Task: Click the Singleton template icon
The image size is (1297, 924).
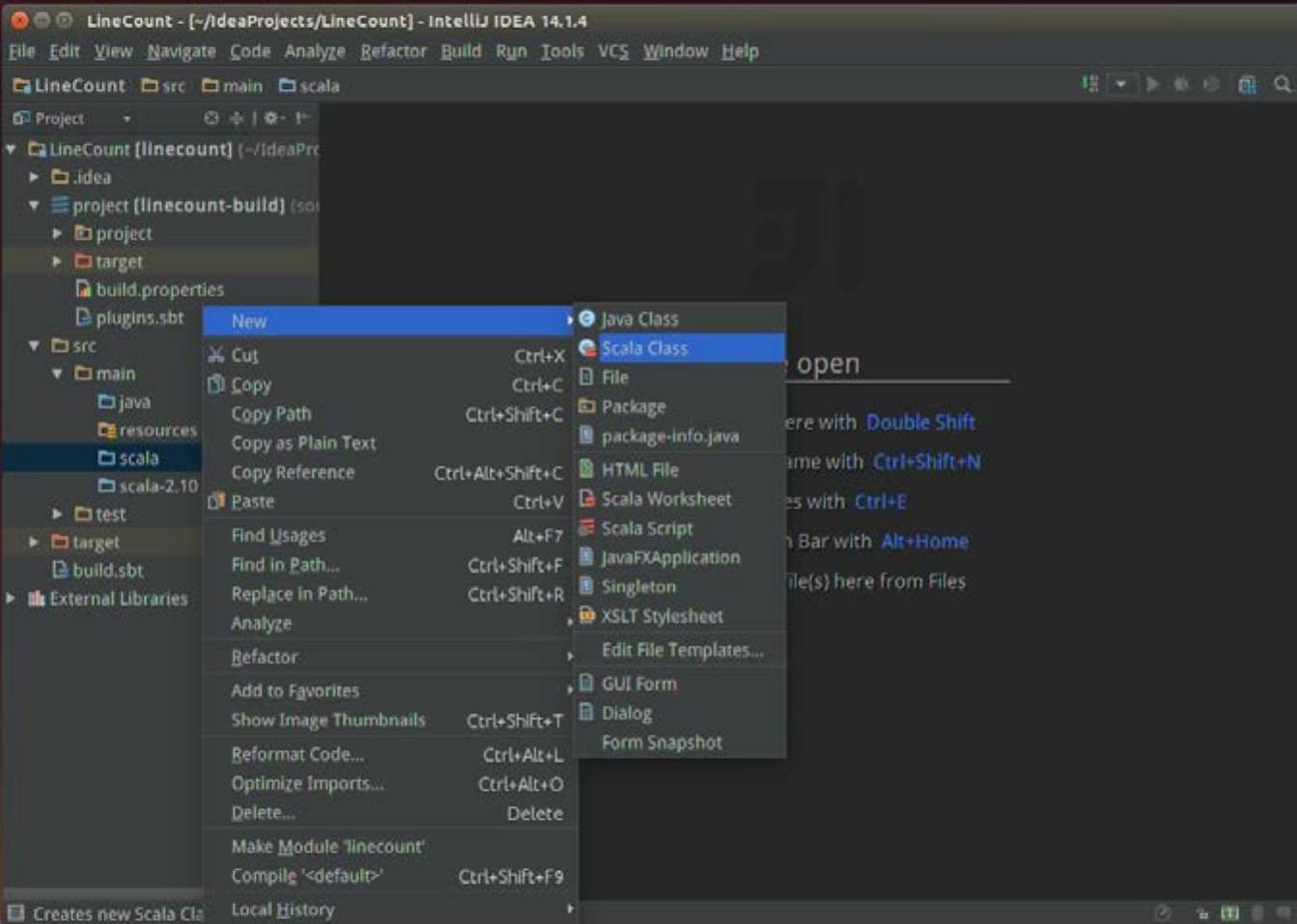Action: (586, 586)
